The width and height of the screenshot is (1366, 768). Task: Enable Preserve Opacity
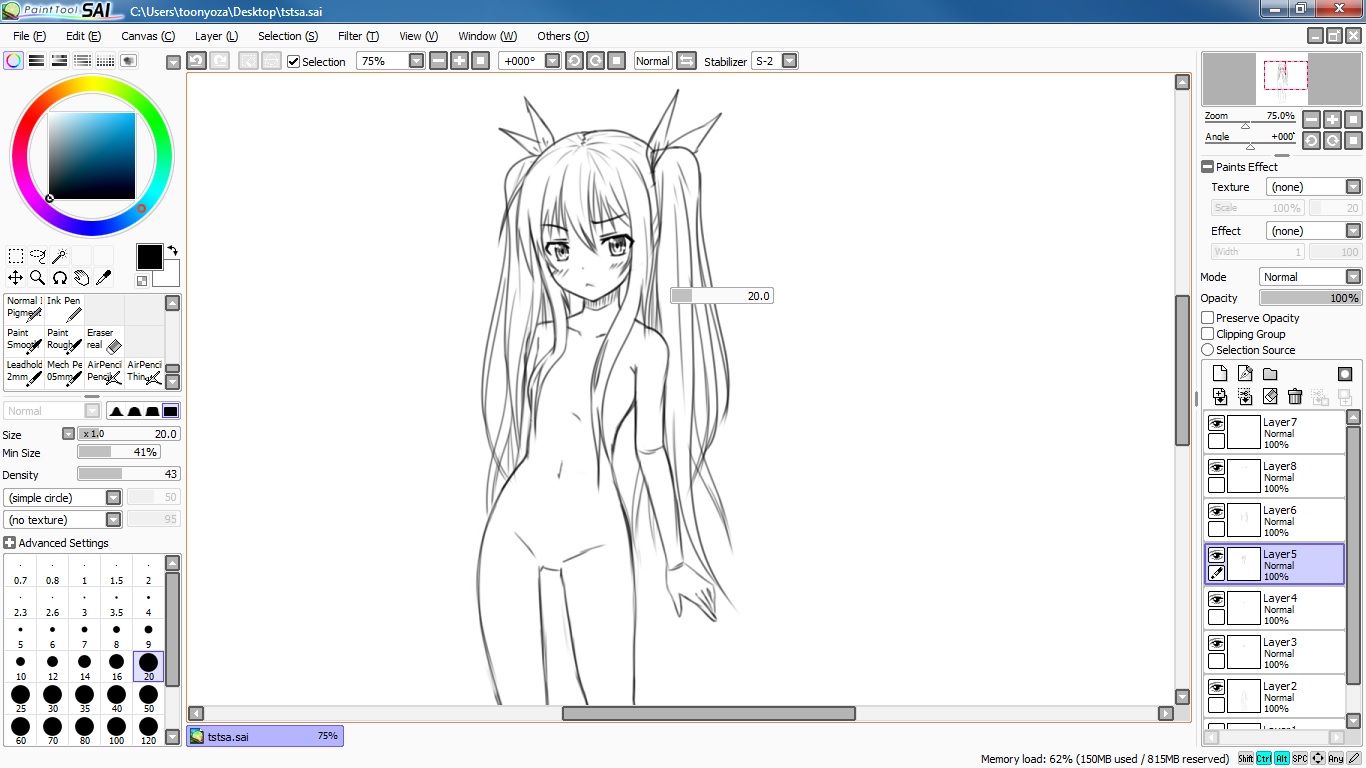point(1208,318)
